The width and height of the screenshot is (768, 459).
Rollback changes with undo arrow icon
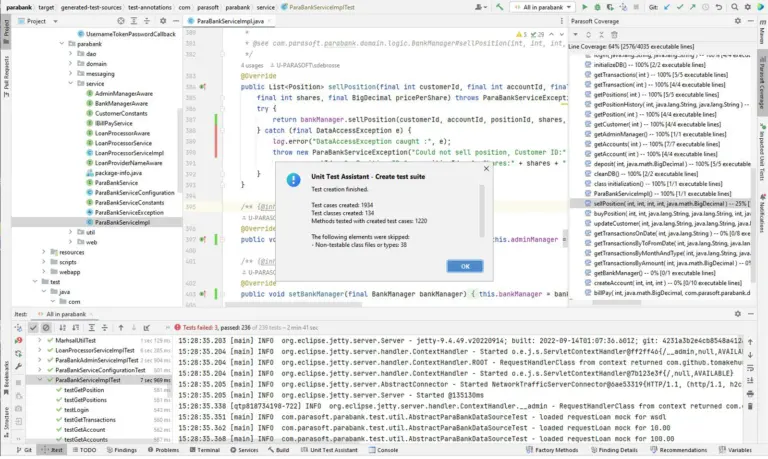pyautogui.click(x=719, y=7)
